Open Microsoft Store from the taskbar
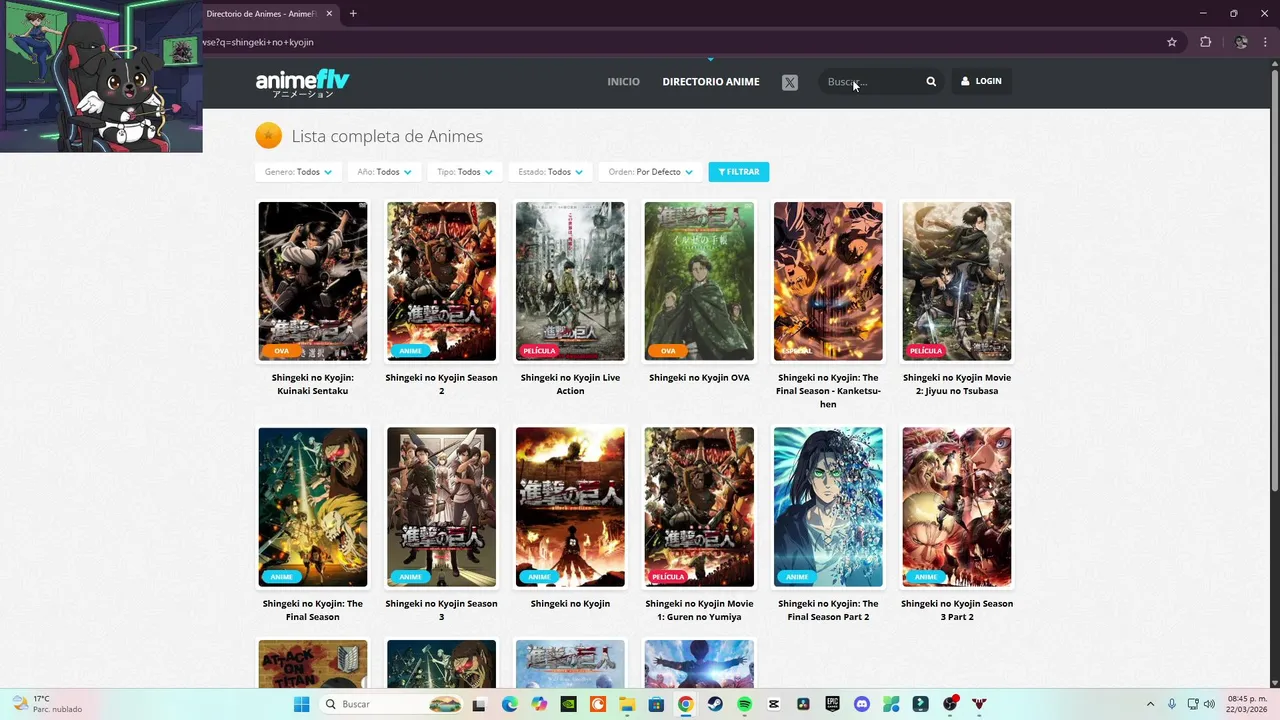1280x720 pixels. (x=656, y=704)
